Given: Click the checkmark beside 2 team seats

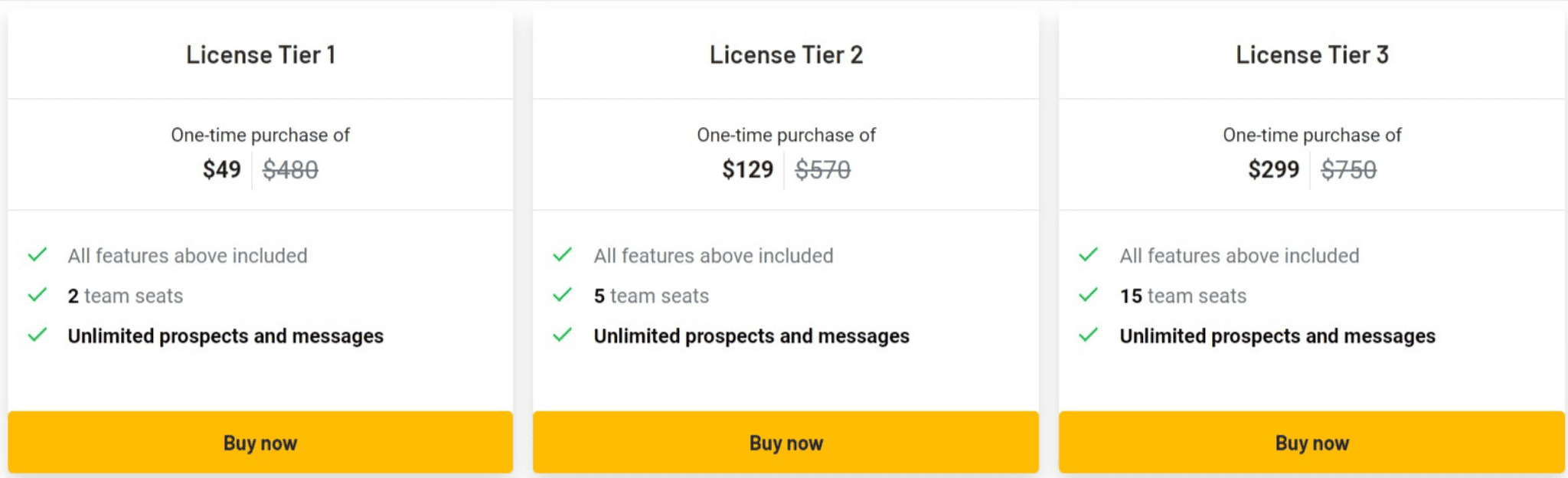Looking at the screenshot, I should pos(38,295).
